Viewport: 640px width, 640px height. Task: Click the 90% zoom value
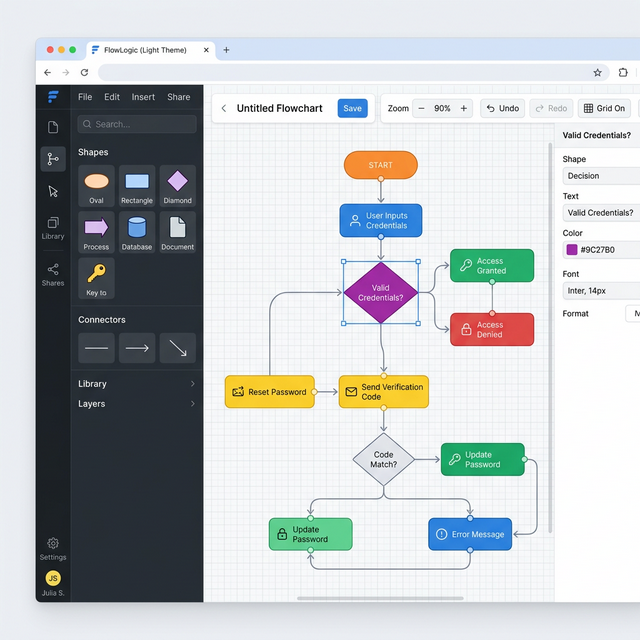442,108
